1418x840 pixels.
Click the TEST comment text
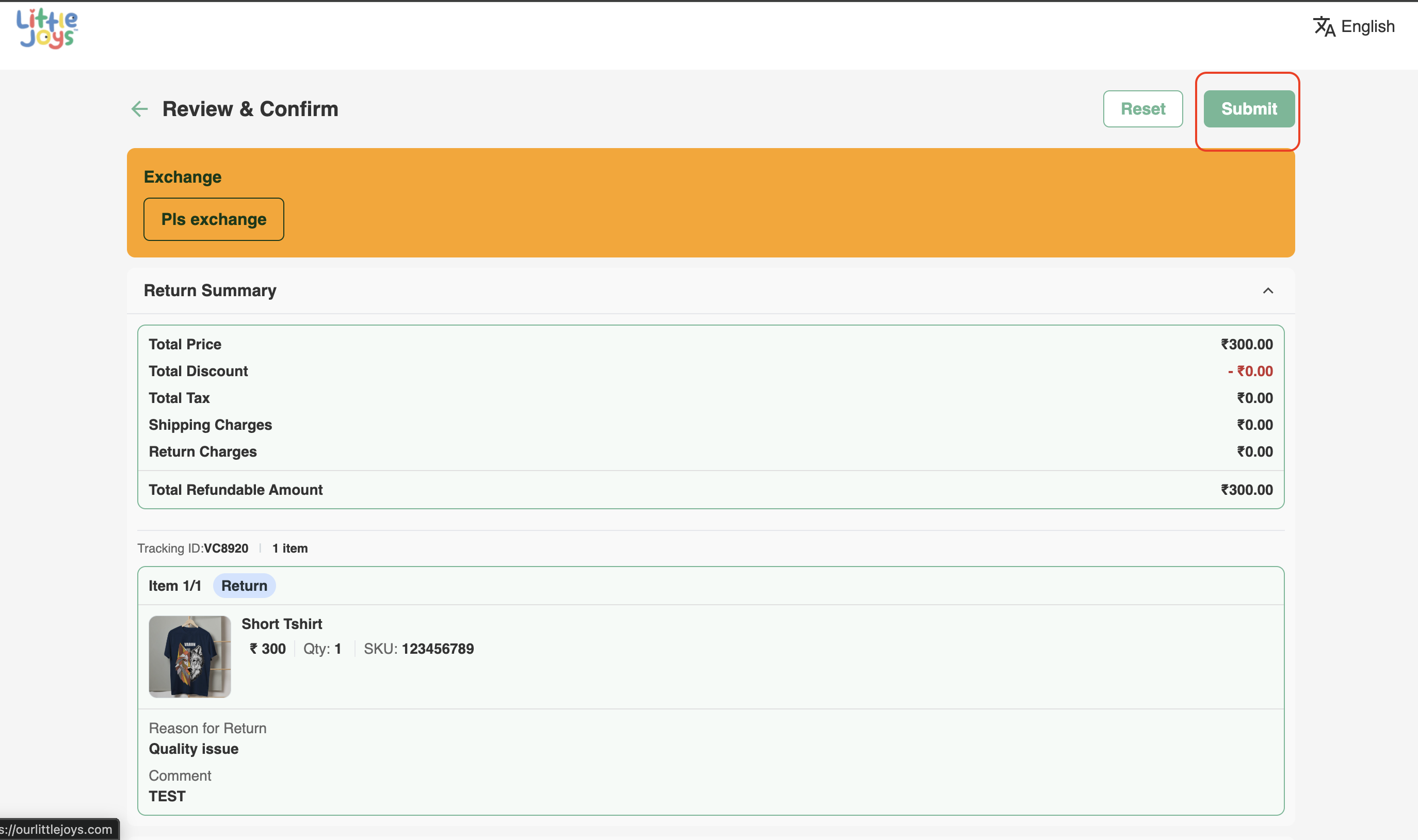[x=167, y=797]
